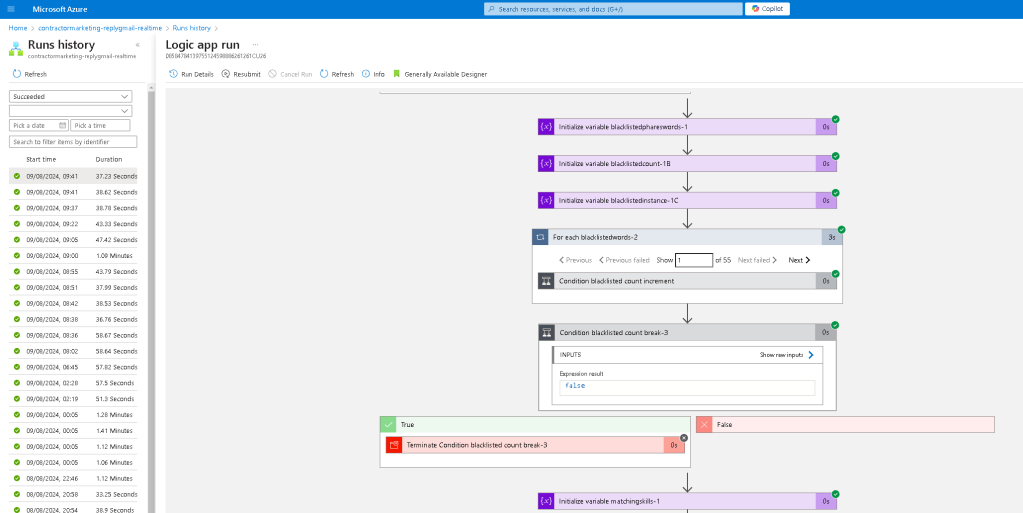Click the search to filter by identifier field
The width and height of the screenshot is (1023, 513).
point(73,142)
